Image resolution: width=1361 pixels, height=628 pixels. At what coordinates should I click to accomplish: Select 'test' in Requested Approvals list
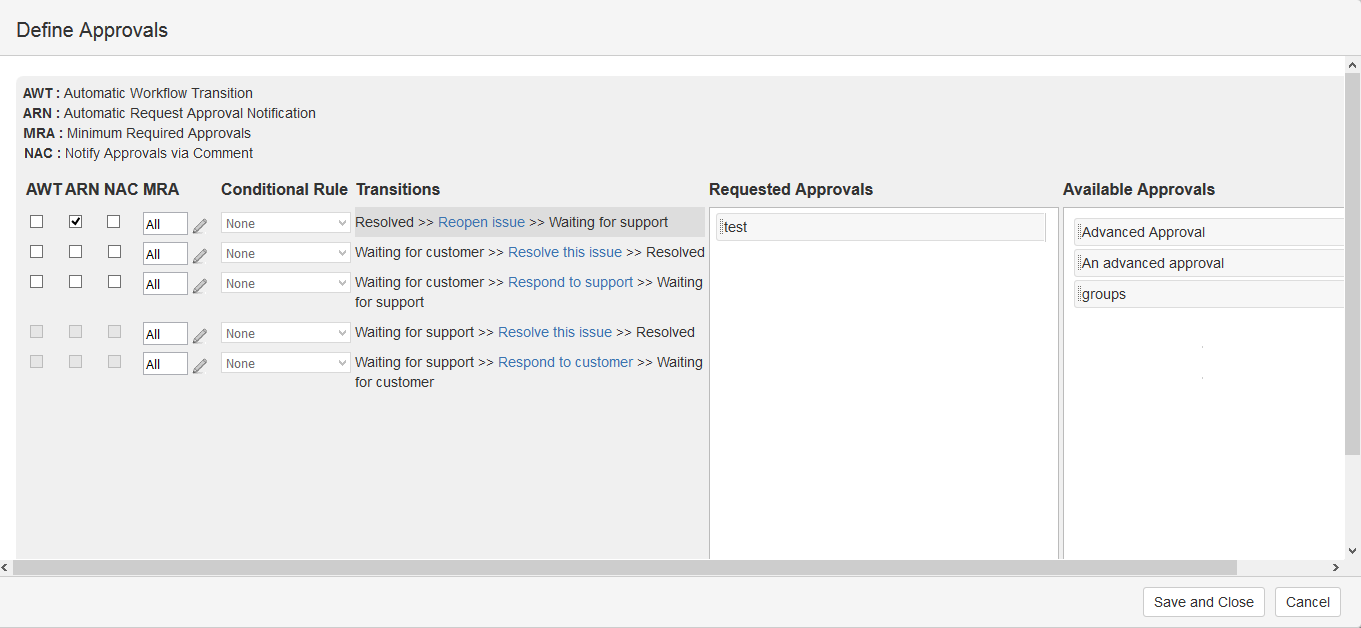point(881,227)
